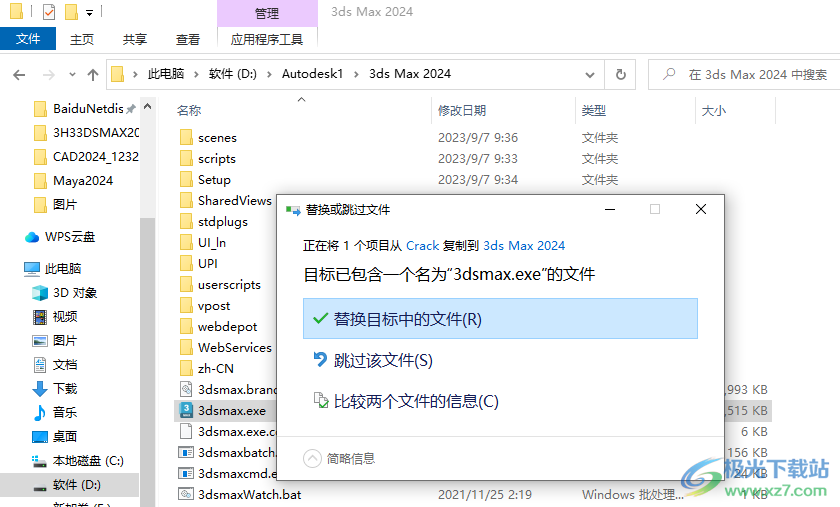Screen dimensions: 840x507
Task: Switch to the 查看 ribbon tab
Action: (188, 39)
